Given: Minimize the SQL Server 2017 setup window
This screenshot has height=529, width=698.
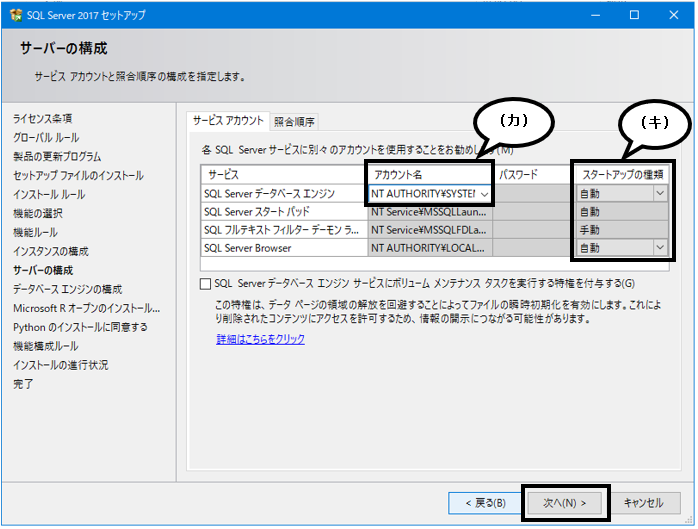Looking at the screenshot, I should [596, 15].
